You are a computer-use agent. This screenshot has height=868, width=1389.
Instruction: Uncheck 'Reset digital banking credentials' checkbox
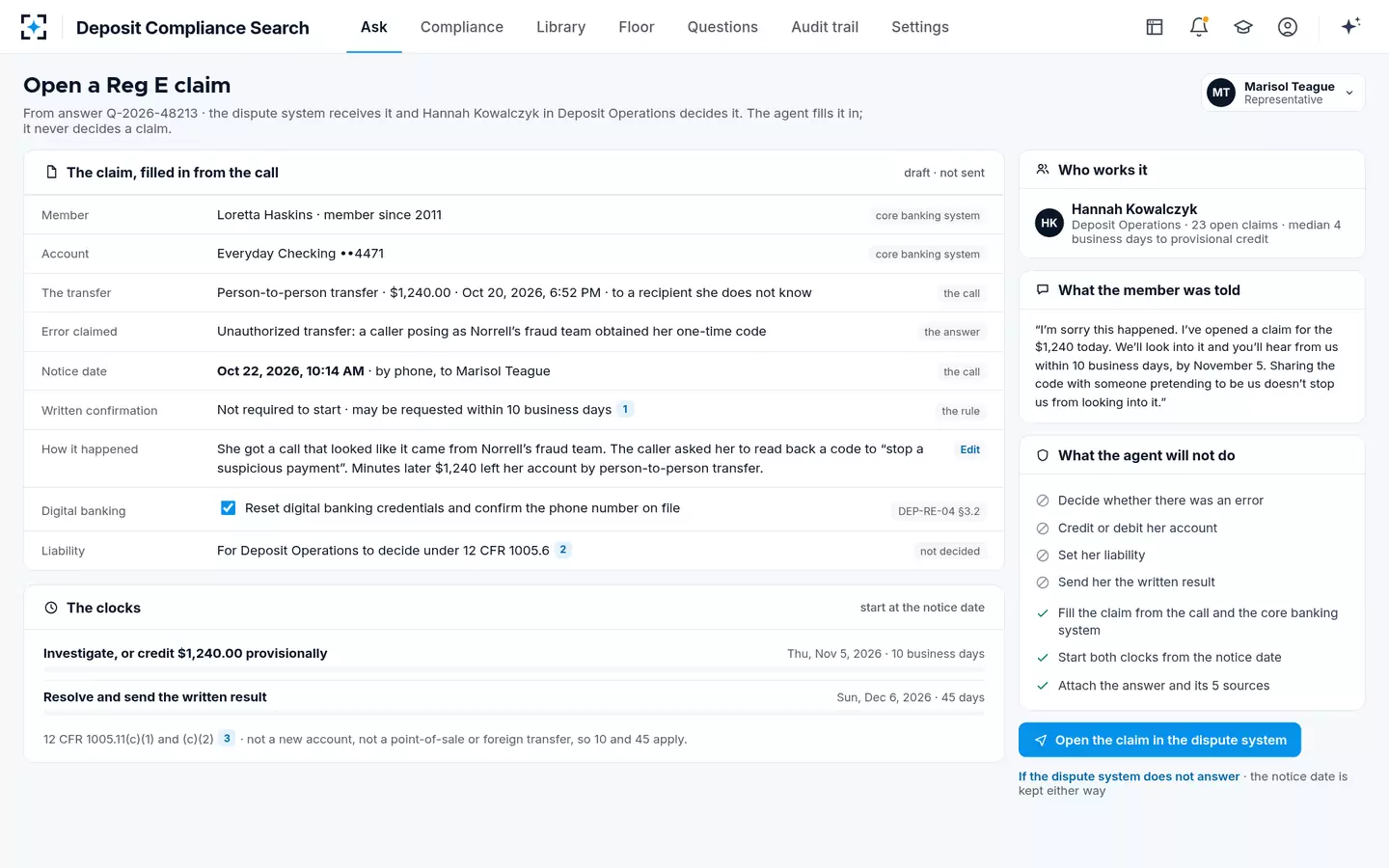229,508
